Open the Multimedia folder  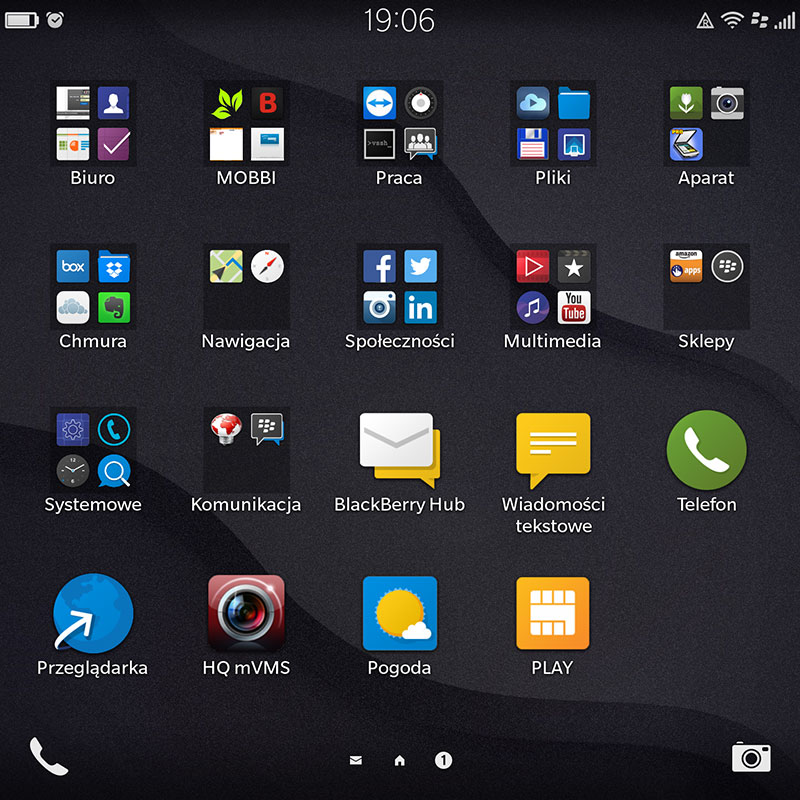pos(553,287)
